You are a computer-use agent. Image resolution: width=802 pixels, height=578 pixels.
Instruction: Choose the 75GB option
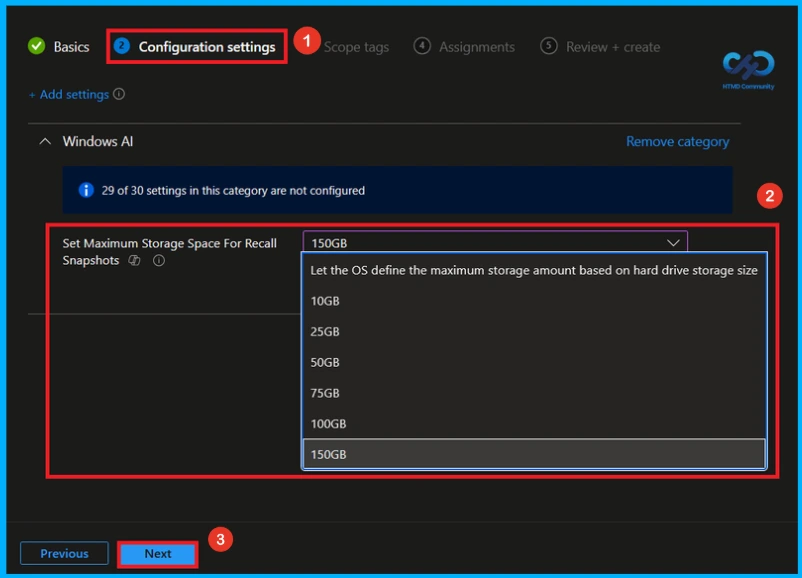pyautogui.click(x=534, y=393)
